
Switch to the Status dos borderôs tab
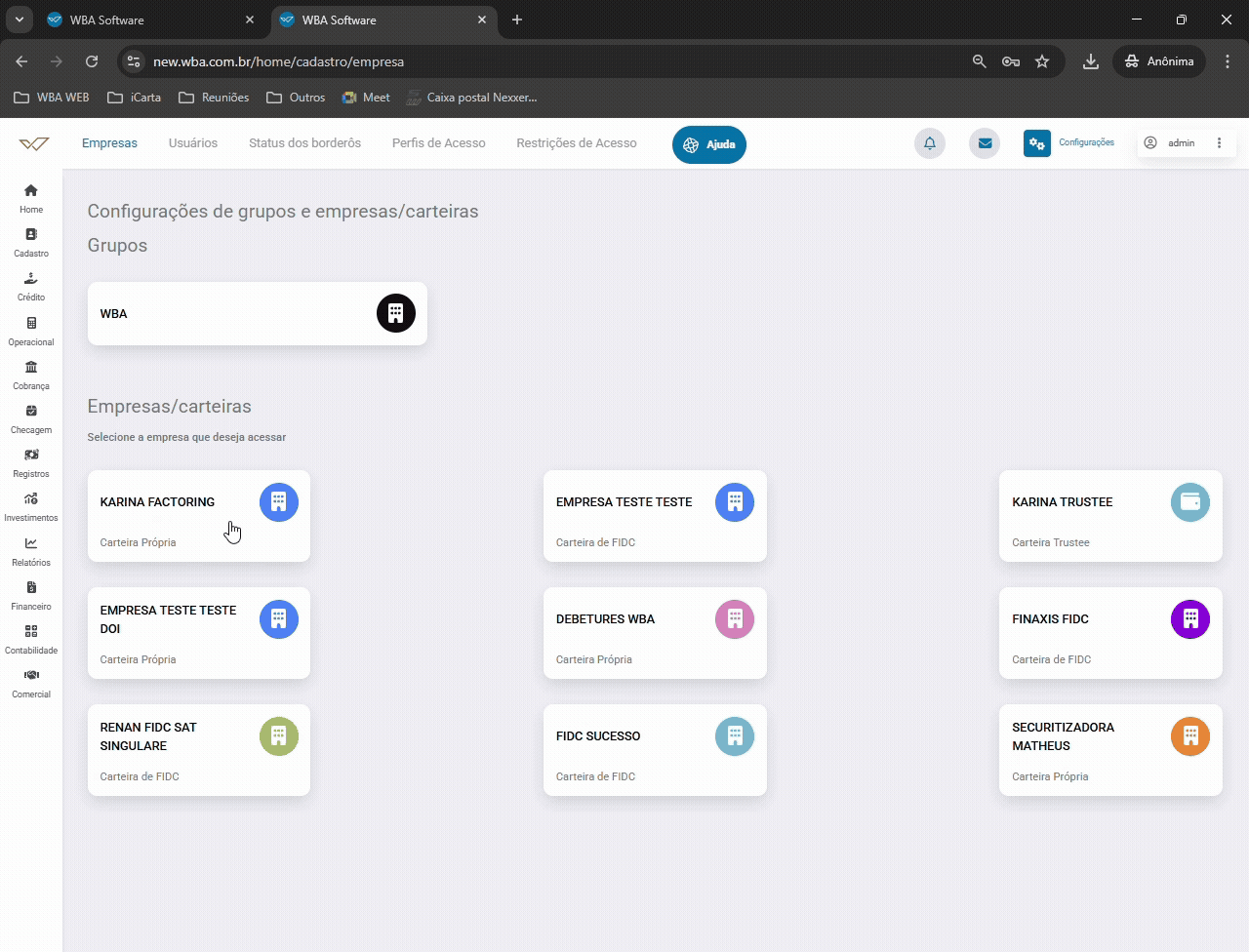(x=304, y=143)
